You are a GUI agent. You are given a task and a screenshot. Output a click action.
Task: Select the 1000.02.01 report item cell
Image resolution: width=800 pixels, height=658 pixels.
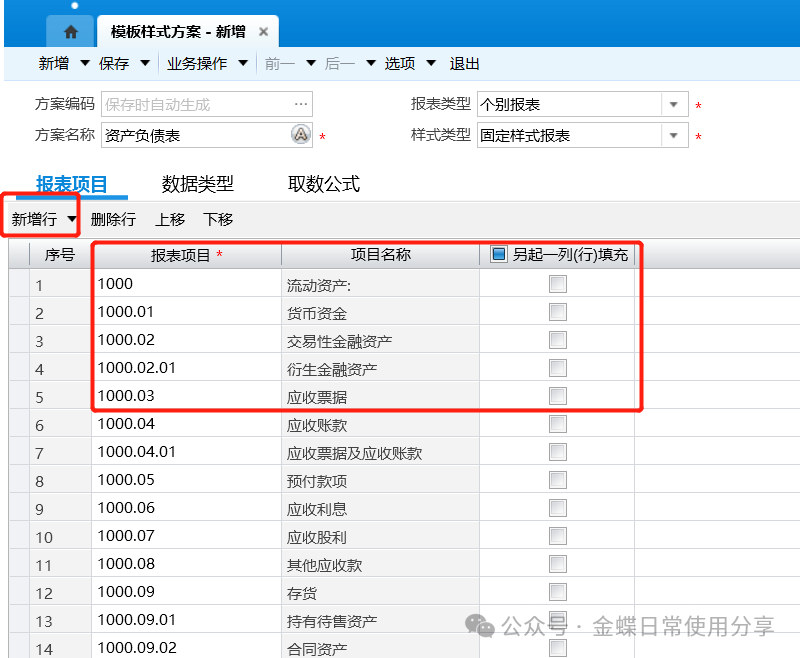(186, 368)
